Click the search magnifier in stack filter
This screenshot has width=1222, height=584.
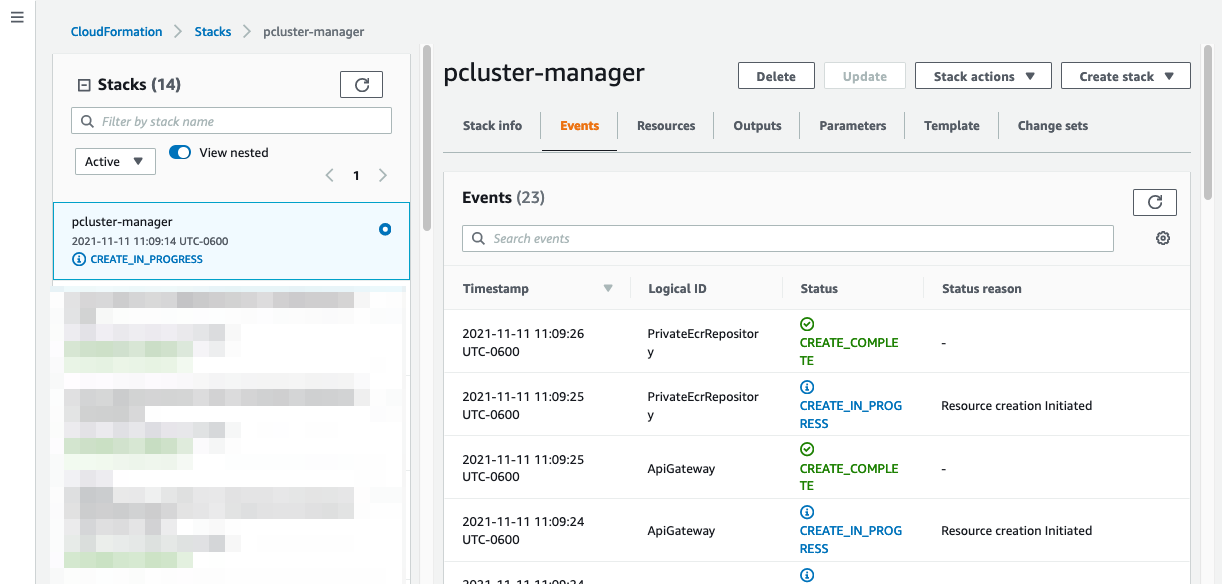click(87, 120)
